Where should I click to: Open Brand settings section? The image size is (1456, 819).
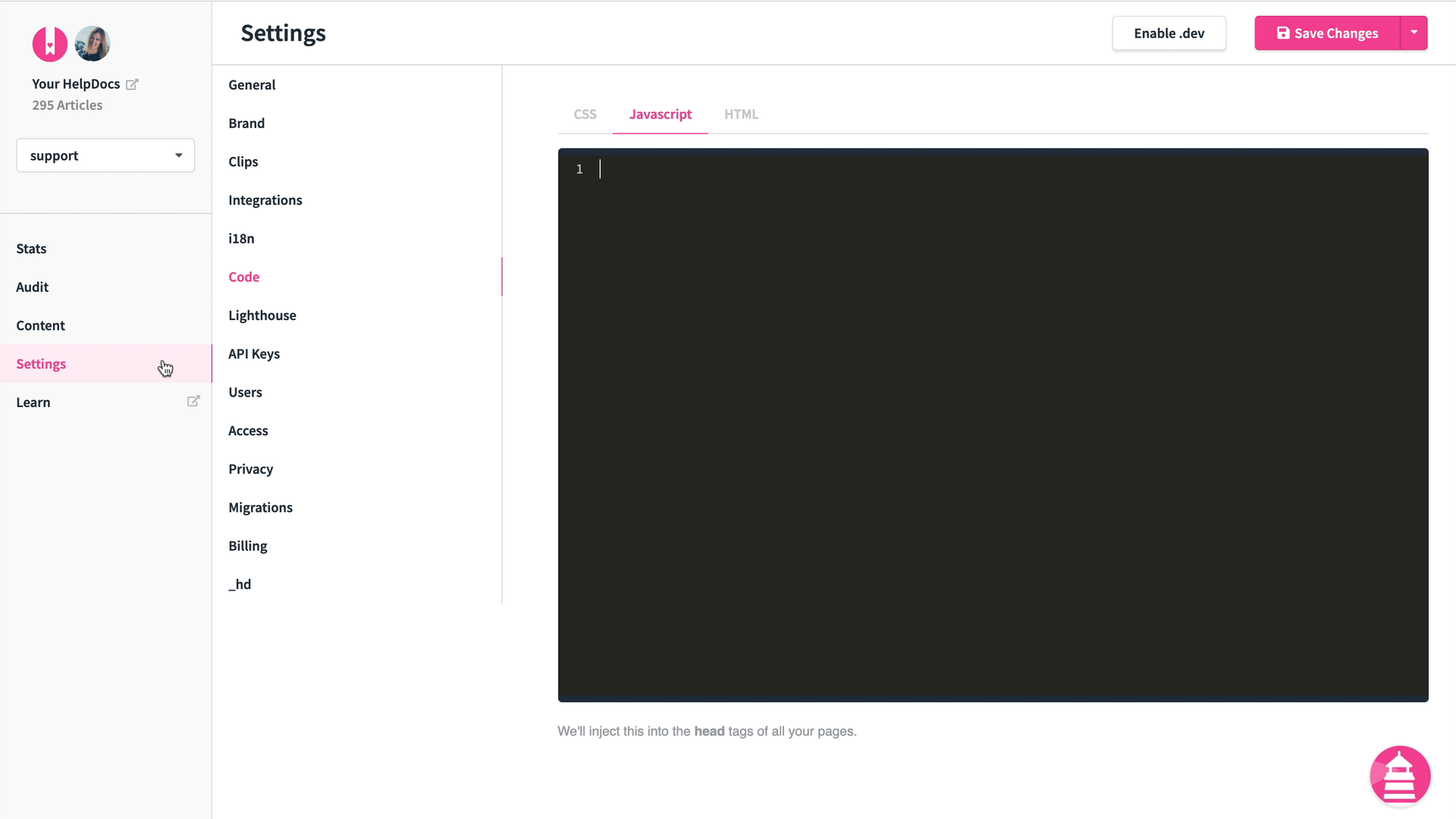pyautogui.click(x=357, y=123)
